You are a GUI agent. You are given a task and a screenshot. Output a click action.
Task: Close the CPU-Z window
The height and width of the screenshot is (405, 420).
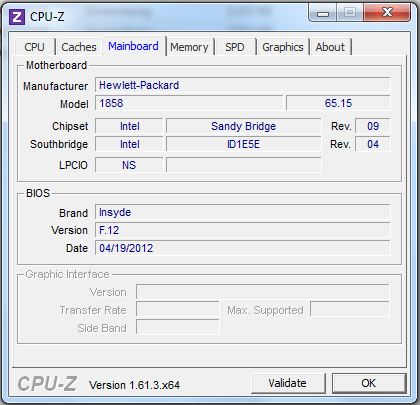click(x=387, y=13)
